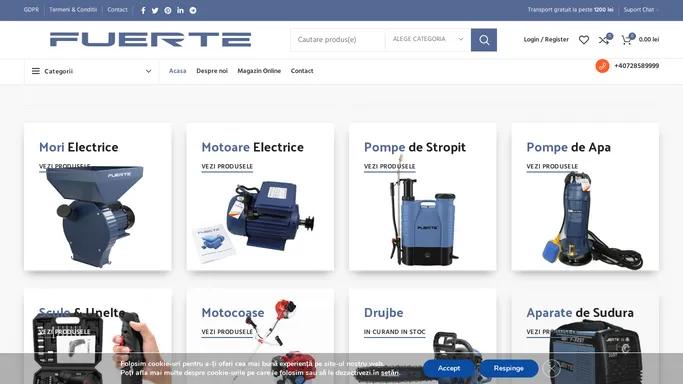Open the compare products icon

pos(604,40)
